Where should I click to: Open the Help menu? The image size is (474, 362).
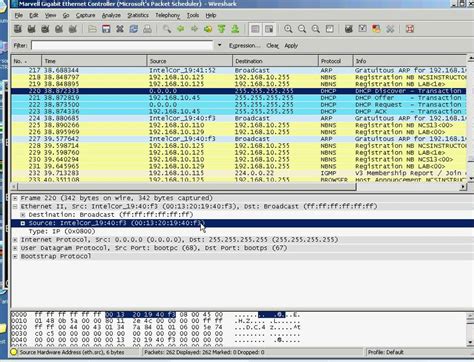pyautogui.click(x=211, y=15)
